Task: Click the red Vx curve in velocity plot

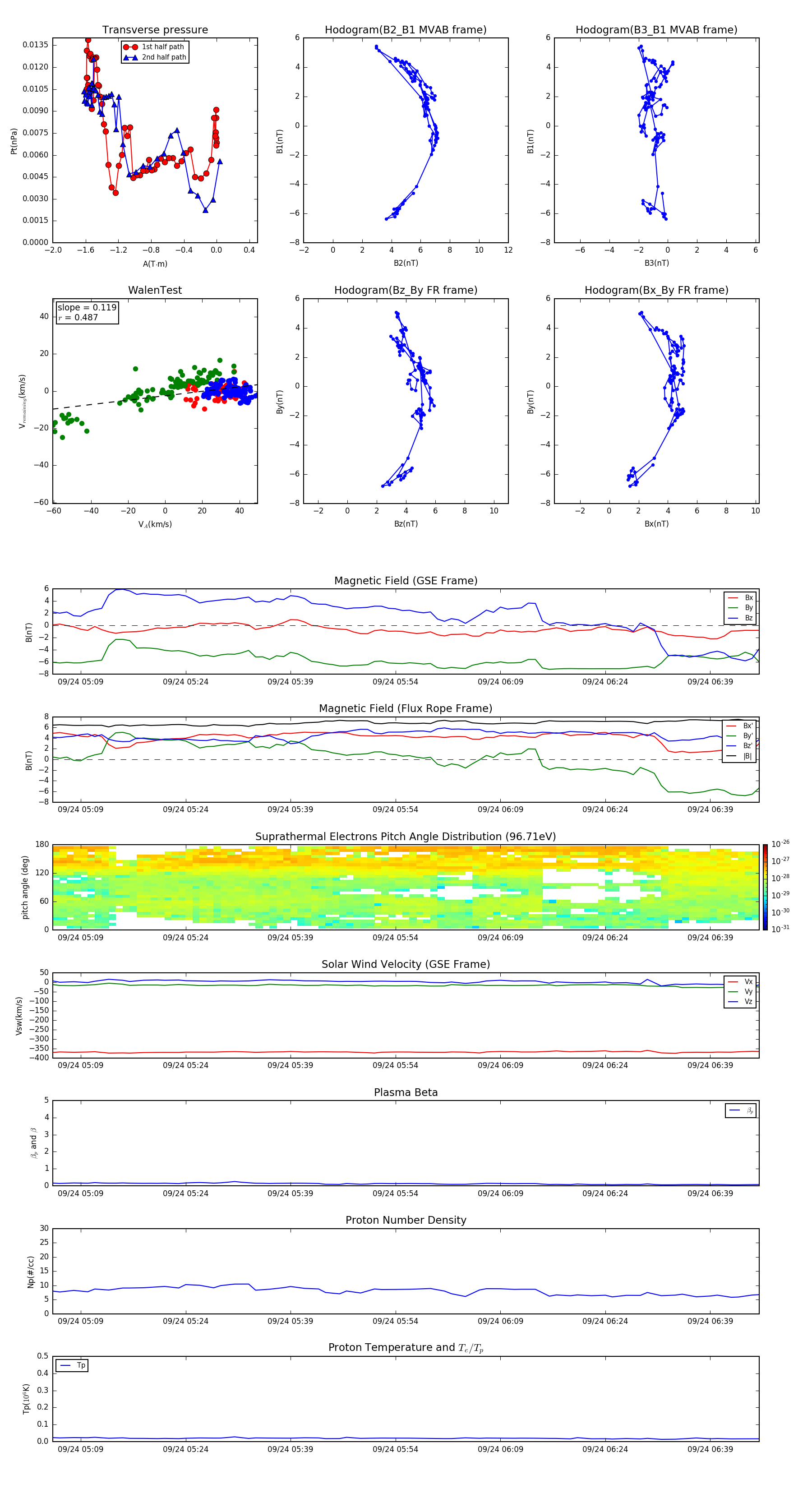Action: (406, 1052)
